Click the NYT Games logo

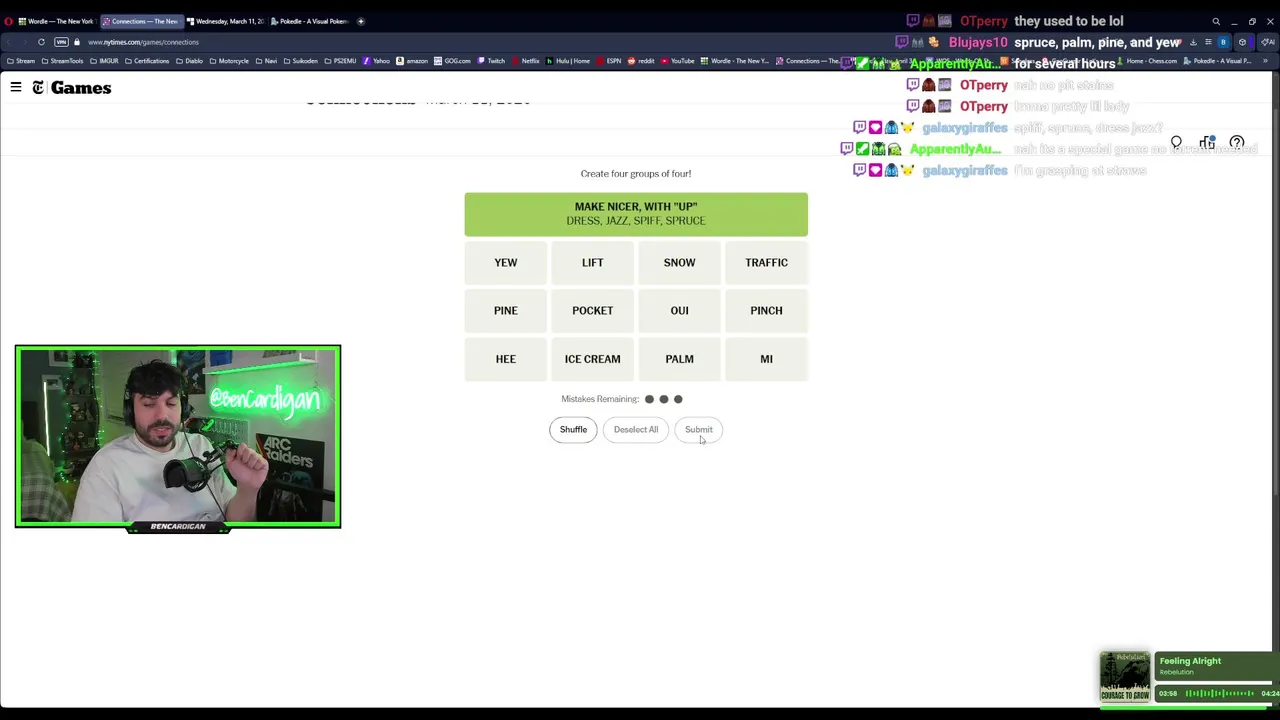(x=71, y=88)
